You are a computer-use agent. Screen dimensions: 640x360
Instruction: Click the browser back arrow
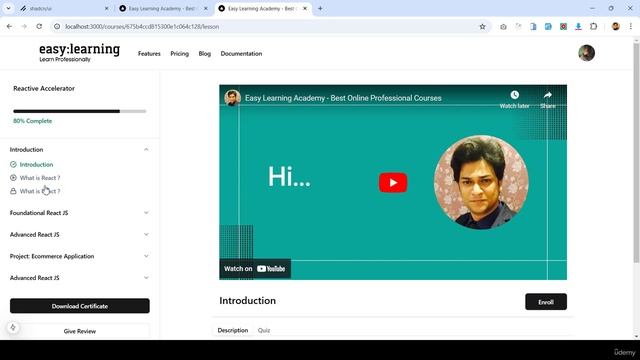[x=9, y=27]
